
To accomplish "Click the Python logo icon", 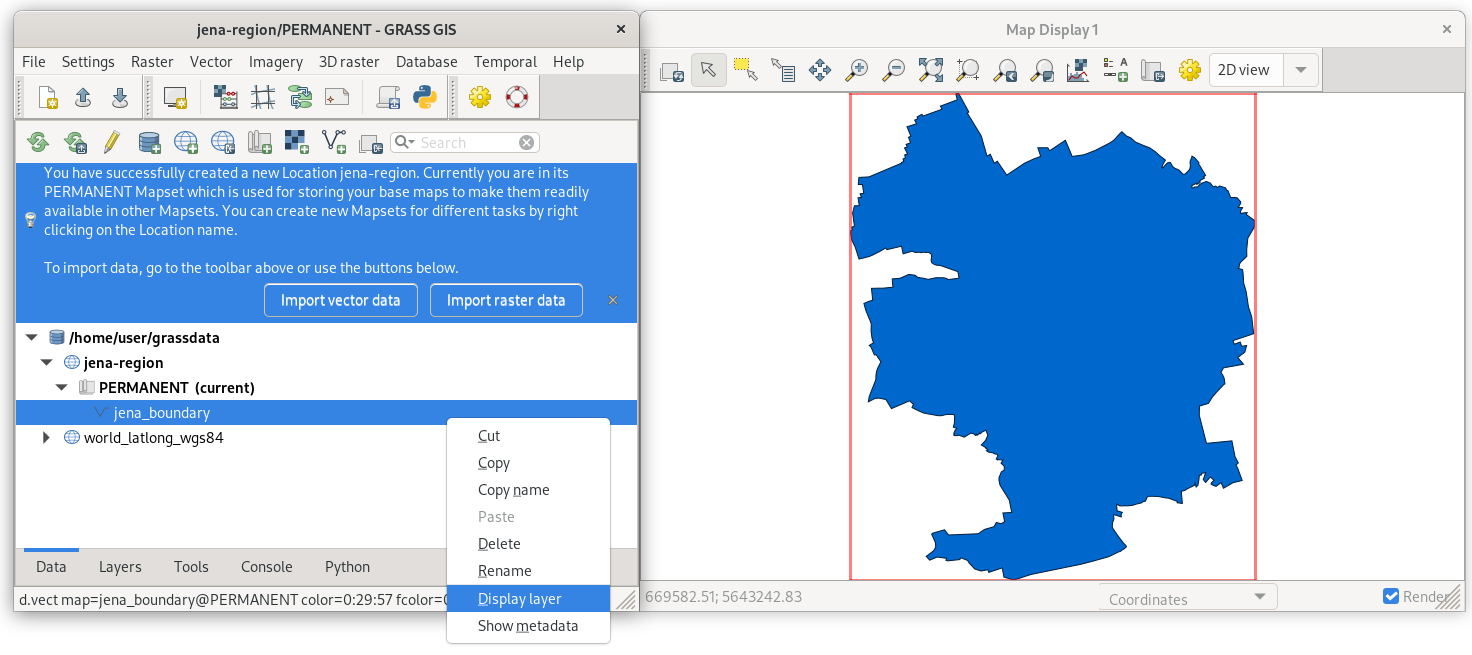I will pos(425,97).
